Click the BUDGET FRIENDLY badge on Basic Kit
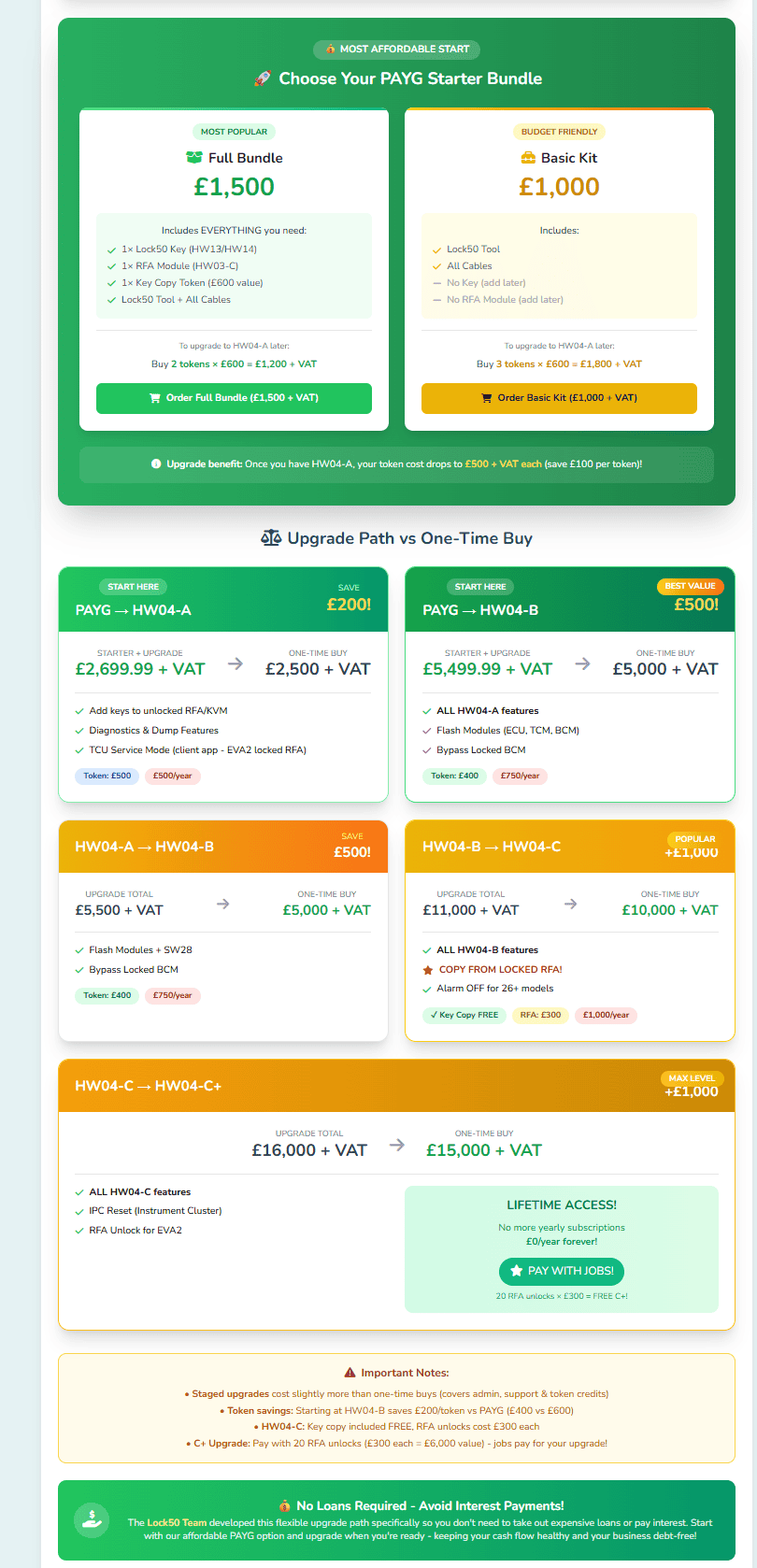 tap(559, 132)
